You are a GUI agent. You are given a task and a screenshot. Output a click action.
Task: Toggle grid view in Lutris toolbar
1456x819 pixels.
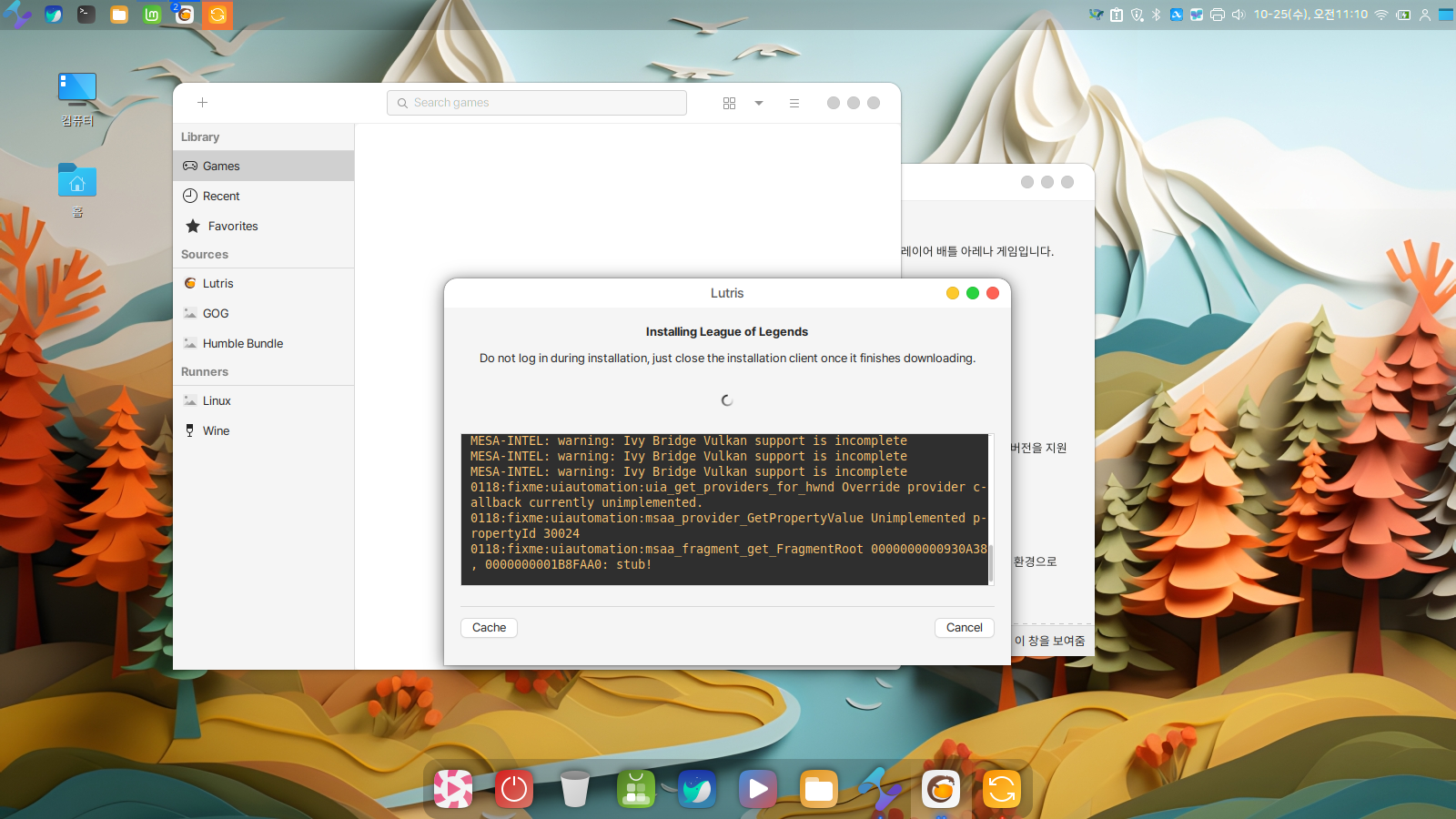pos(729,103)
